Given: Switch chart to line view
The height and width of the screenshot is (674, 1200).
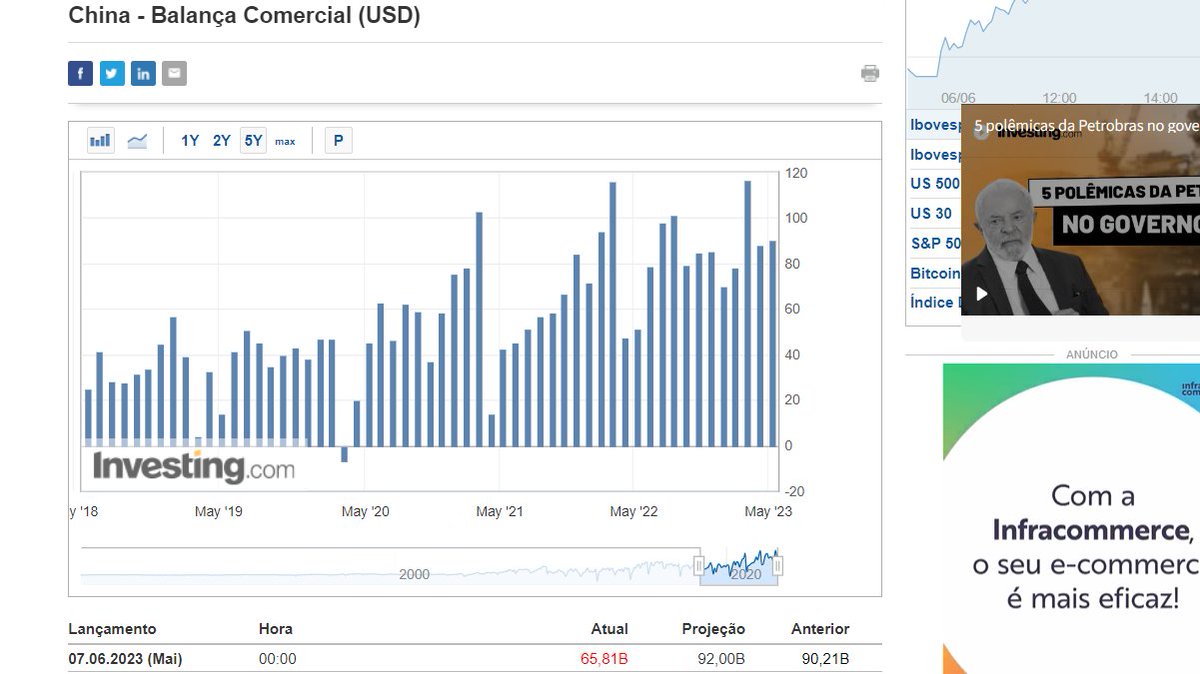Looking at the screenshot, I should 137,141.
